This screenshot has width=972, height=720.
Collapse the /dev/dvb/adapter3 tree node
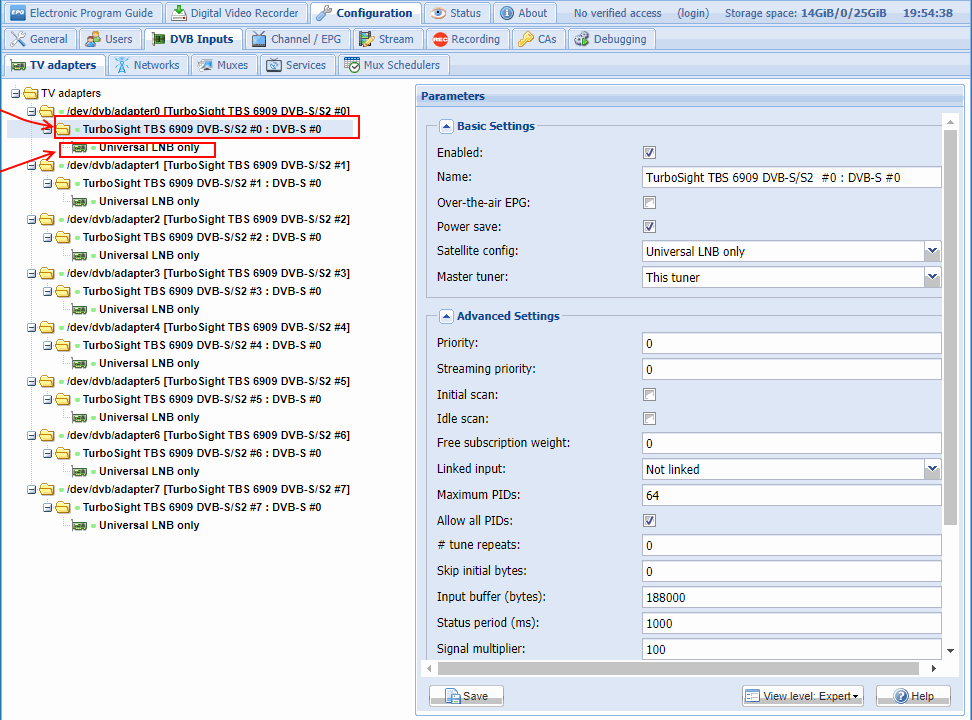pyautogui.click(x=32, y=273)
